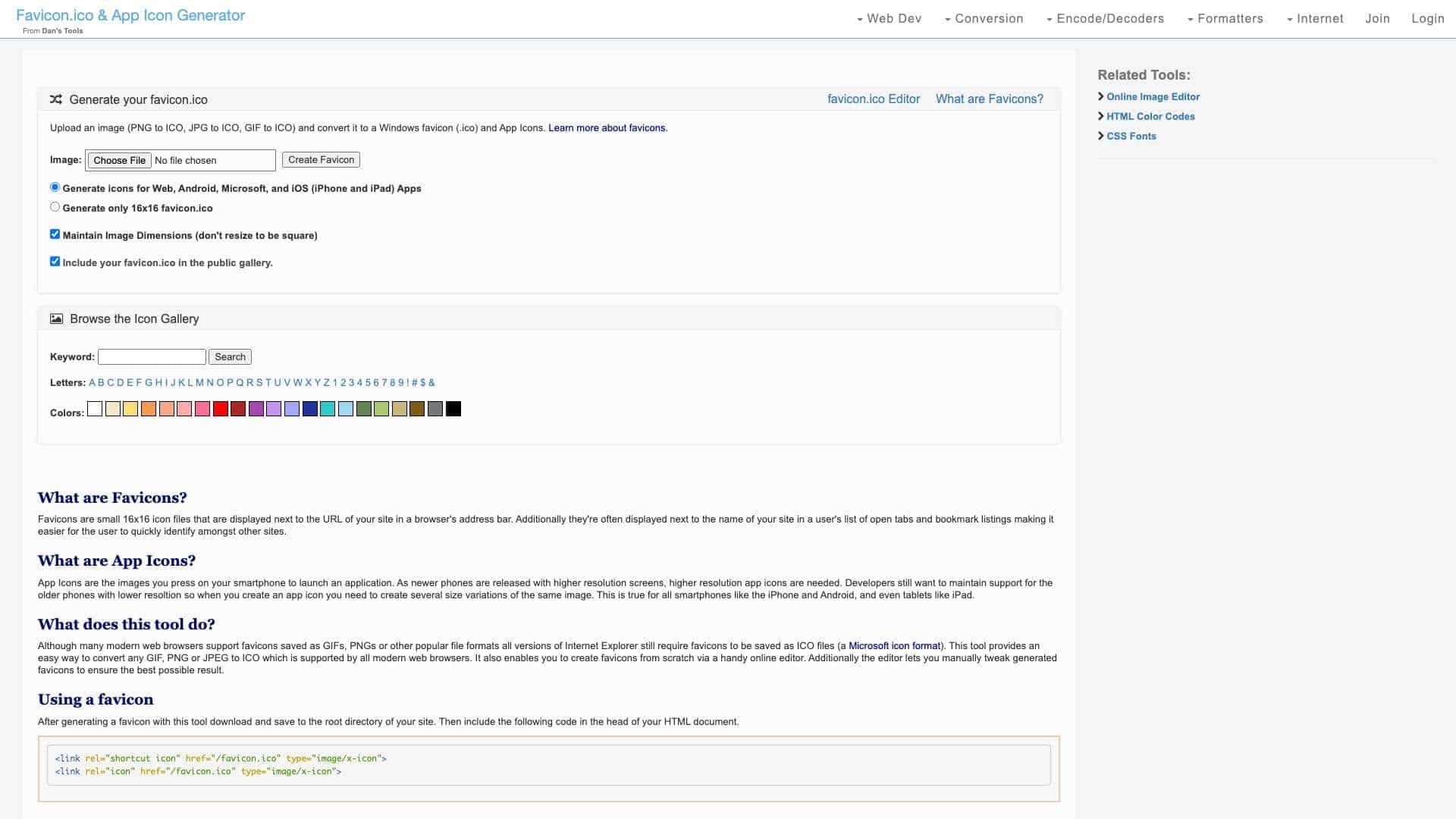Click the Choose File button

[119, 160]
